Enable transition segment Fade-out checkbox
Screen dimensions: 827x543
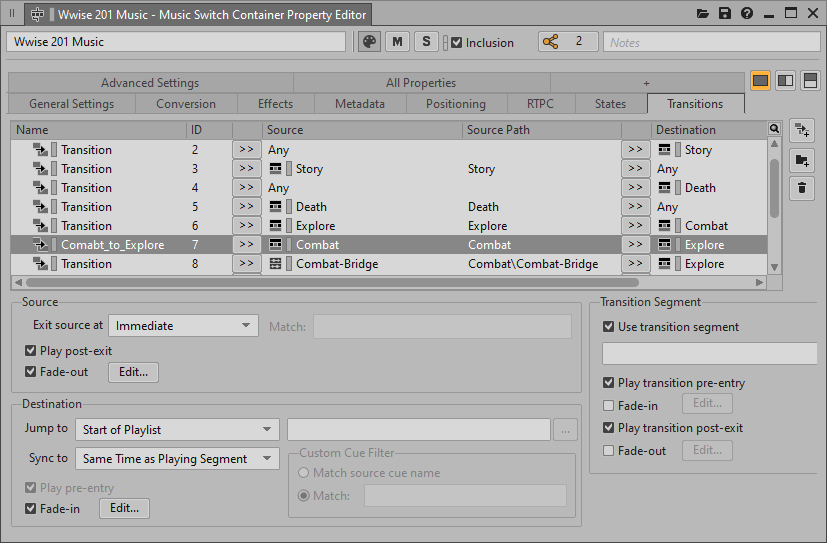[609, 451]
